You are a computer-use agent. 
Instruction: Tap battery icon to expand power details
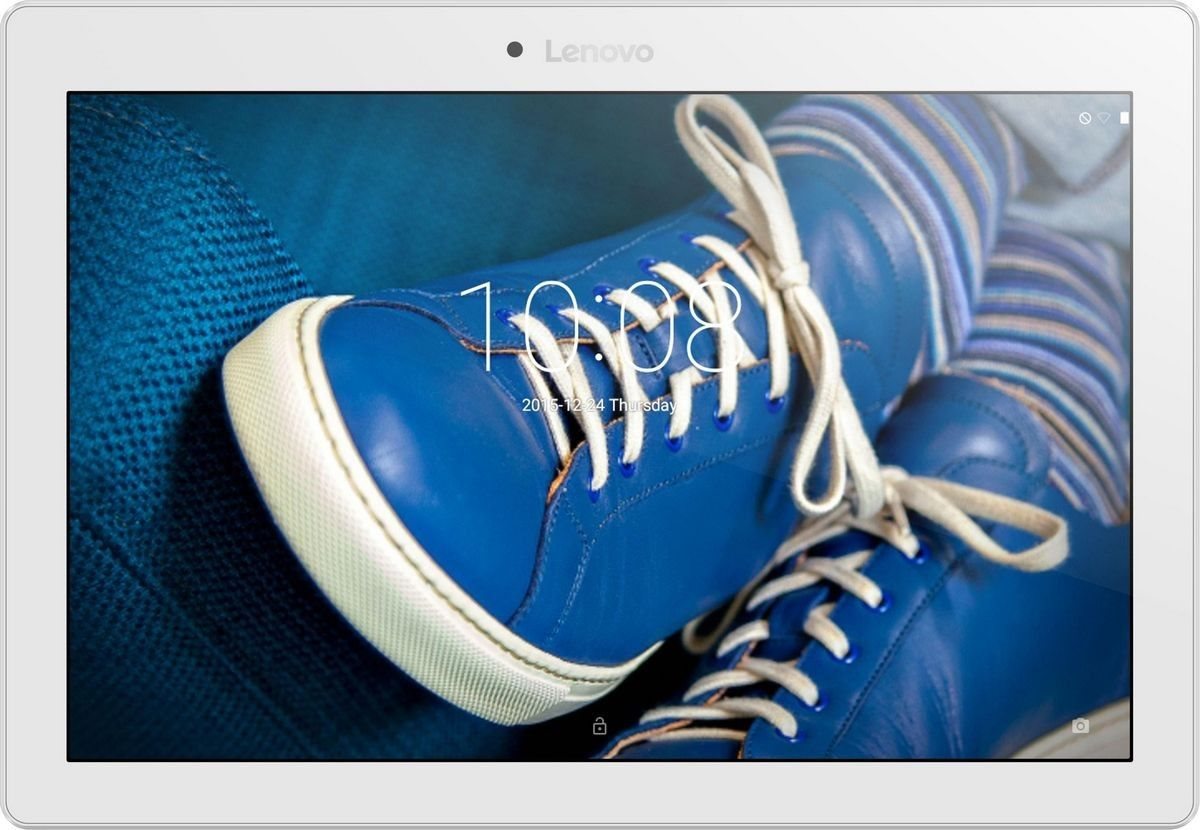[1124, 117]
